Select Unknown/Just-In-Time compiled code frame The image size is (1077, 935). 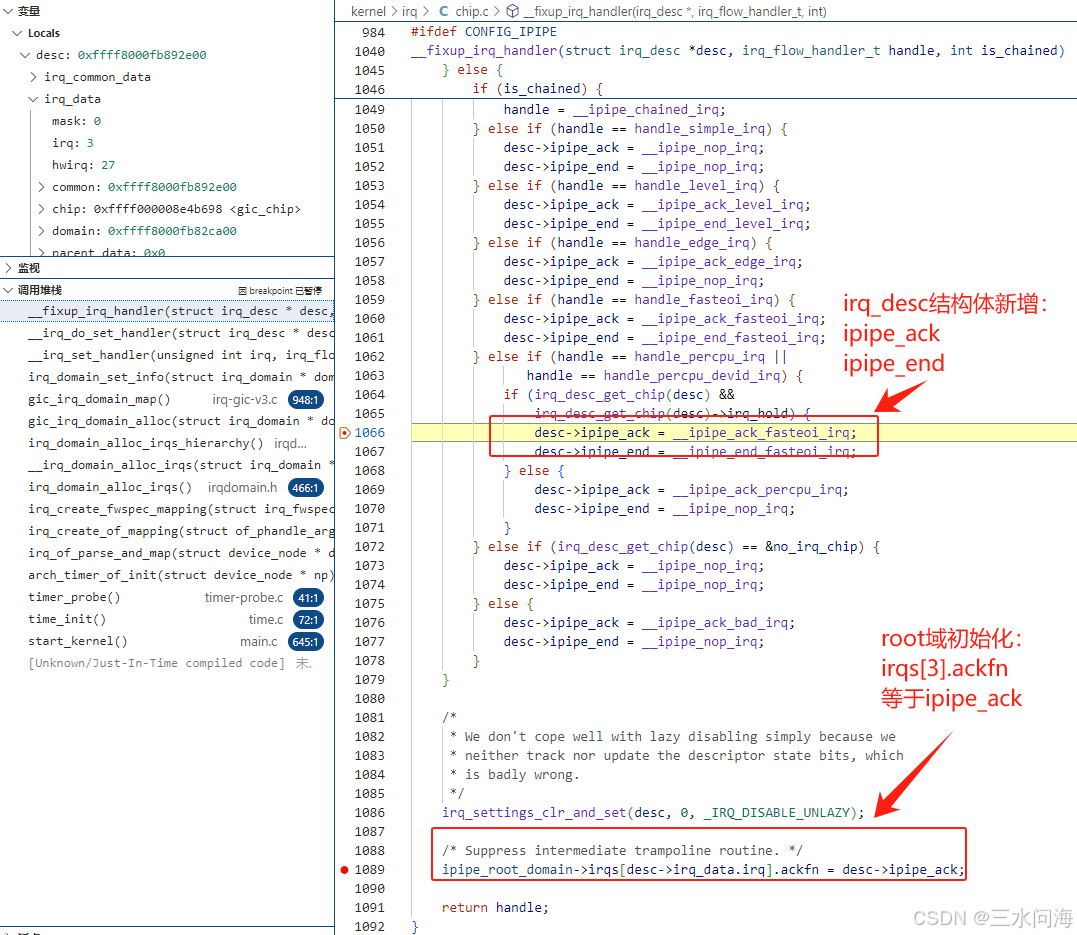tap(167, 664)
